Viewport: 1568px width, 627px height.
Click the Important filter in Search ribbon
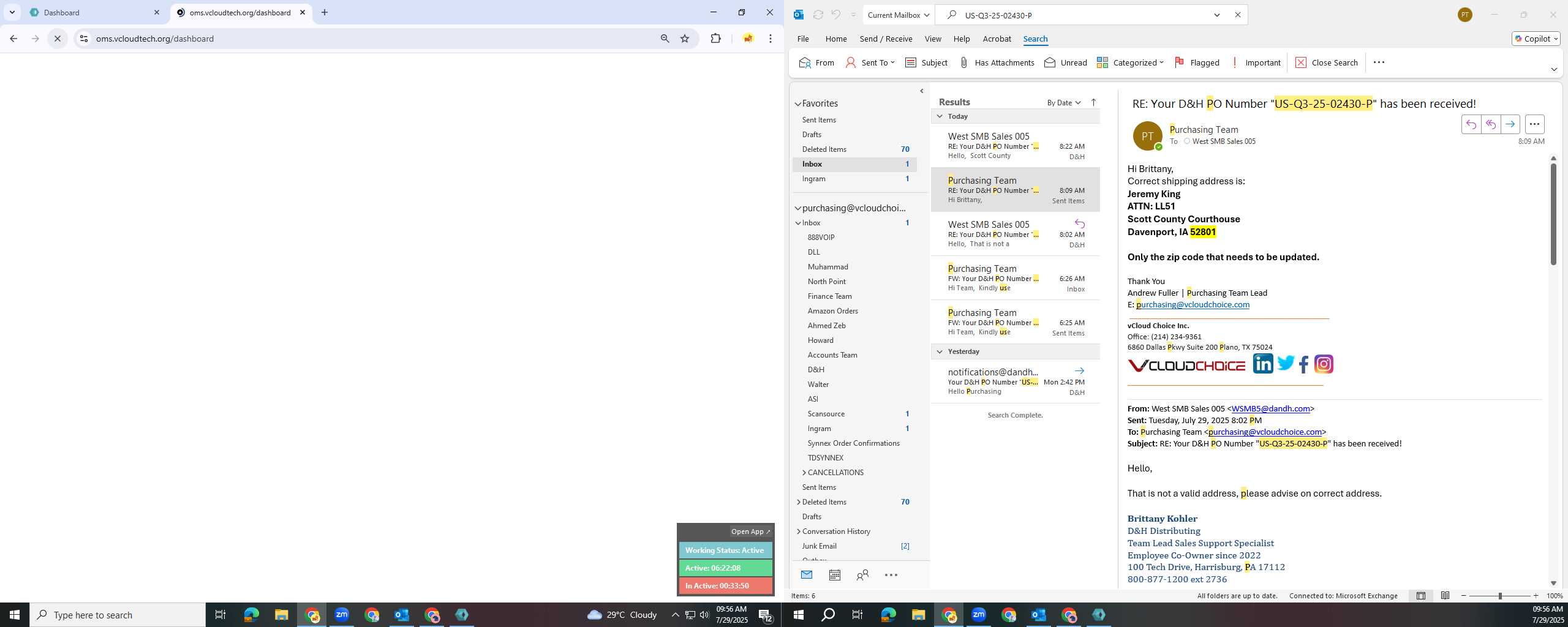click(1255, 62)
